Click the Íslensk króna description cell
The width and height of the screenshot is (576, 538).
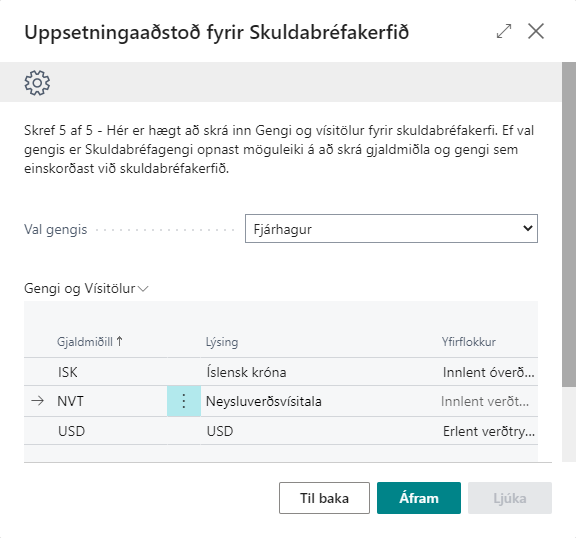pyautogui.click(x=320, y=372)
